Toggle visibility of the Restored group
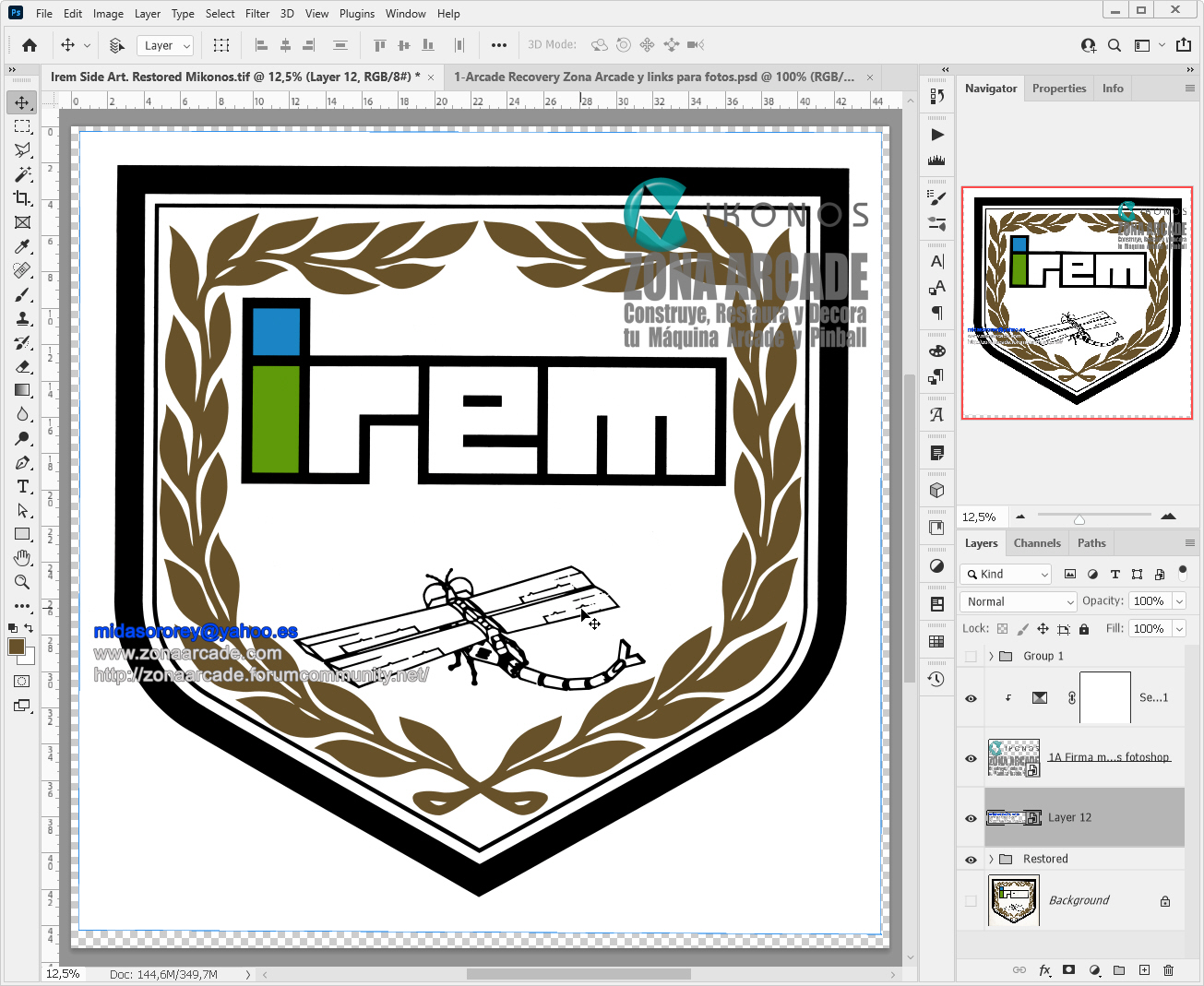The height and width of the screenshot is (986, 1204). coord(970,859)
